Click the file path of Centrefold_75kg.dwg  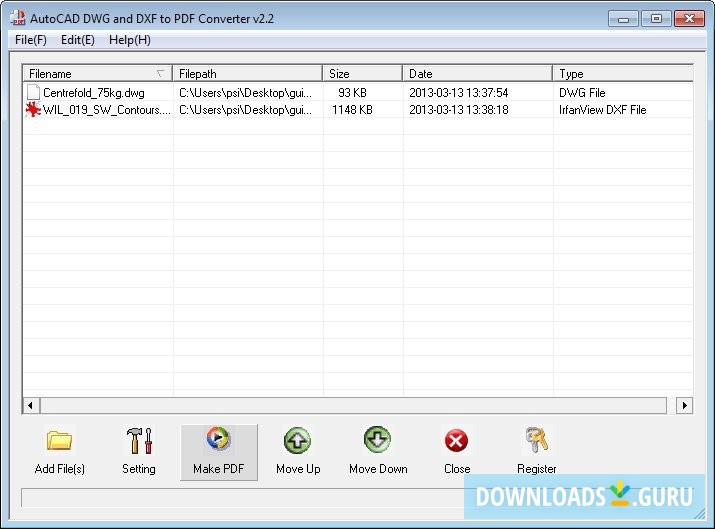pyautogui.click(x=245, y=93)
